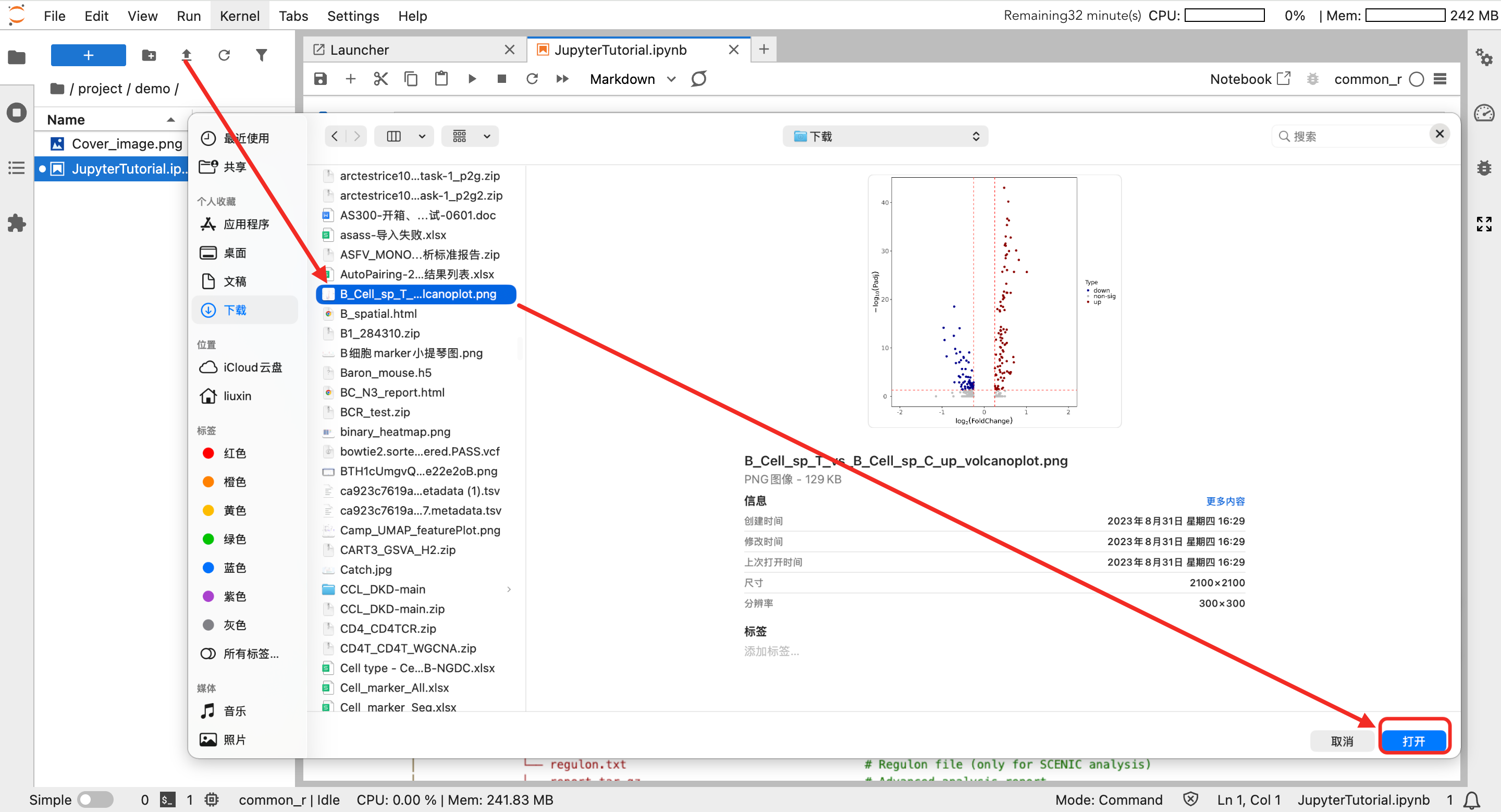1501x812 pixels.
Task: Restart kernel and run all cells
Action: point(562,79)
